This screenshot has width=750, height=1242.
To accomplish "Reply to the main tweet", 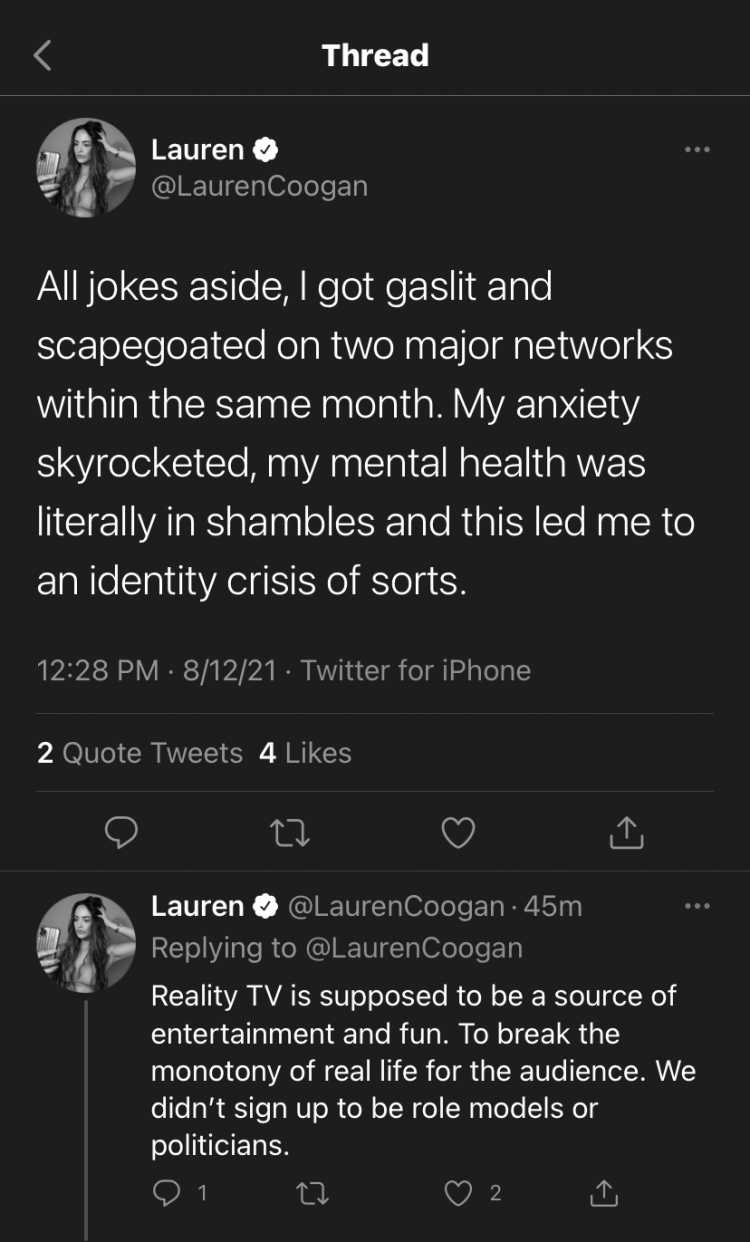I will [121, 832].
